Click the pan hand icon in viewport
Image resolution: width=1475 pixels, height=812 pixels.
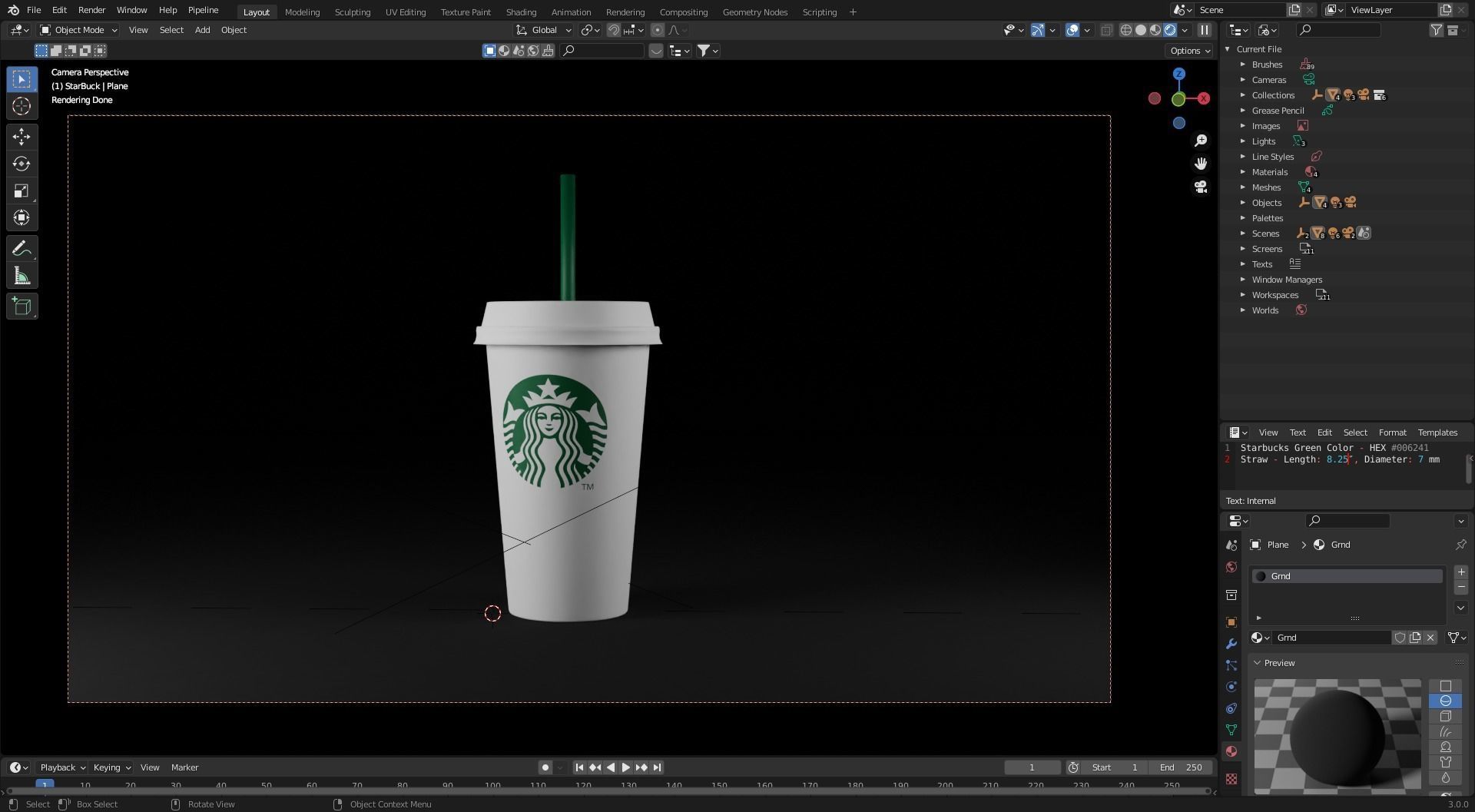coord(1201,164)
